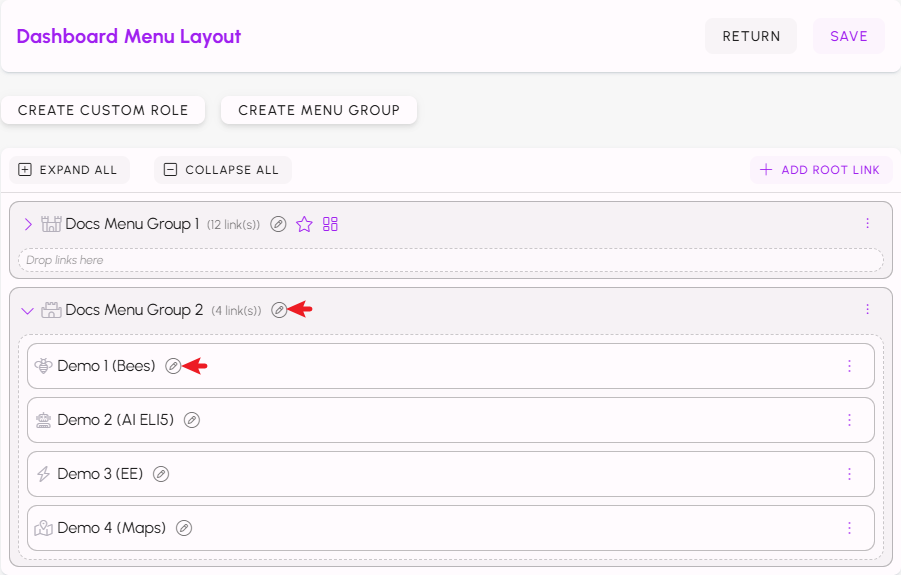
Task: Collapse Docs Menu Group 2 chevron
Action: [28, 311]
